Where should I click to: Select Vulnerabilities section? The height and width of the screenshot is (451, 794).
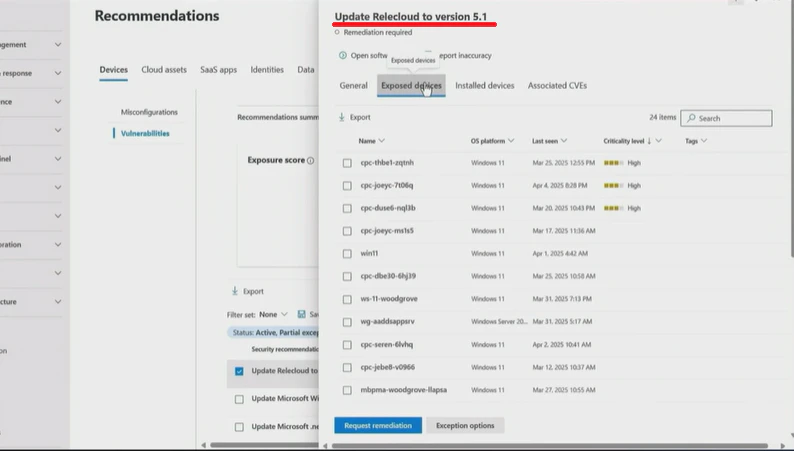[145, 134]
